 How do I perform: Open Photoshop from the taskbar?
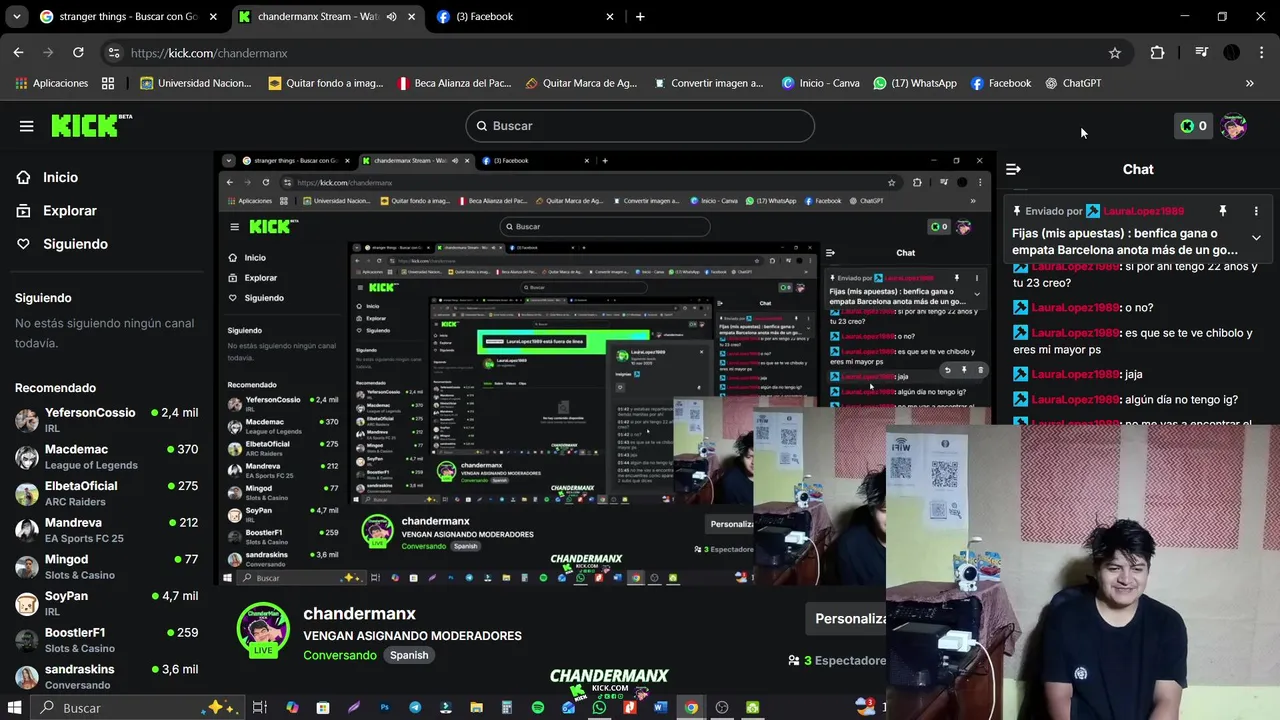tap(384, 707)
